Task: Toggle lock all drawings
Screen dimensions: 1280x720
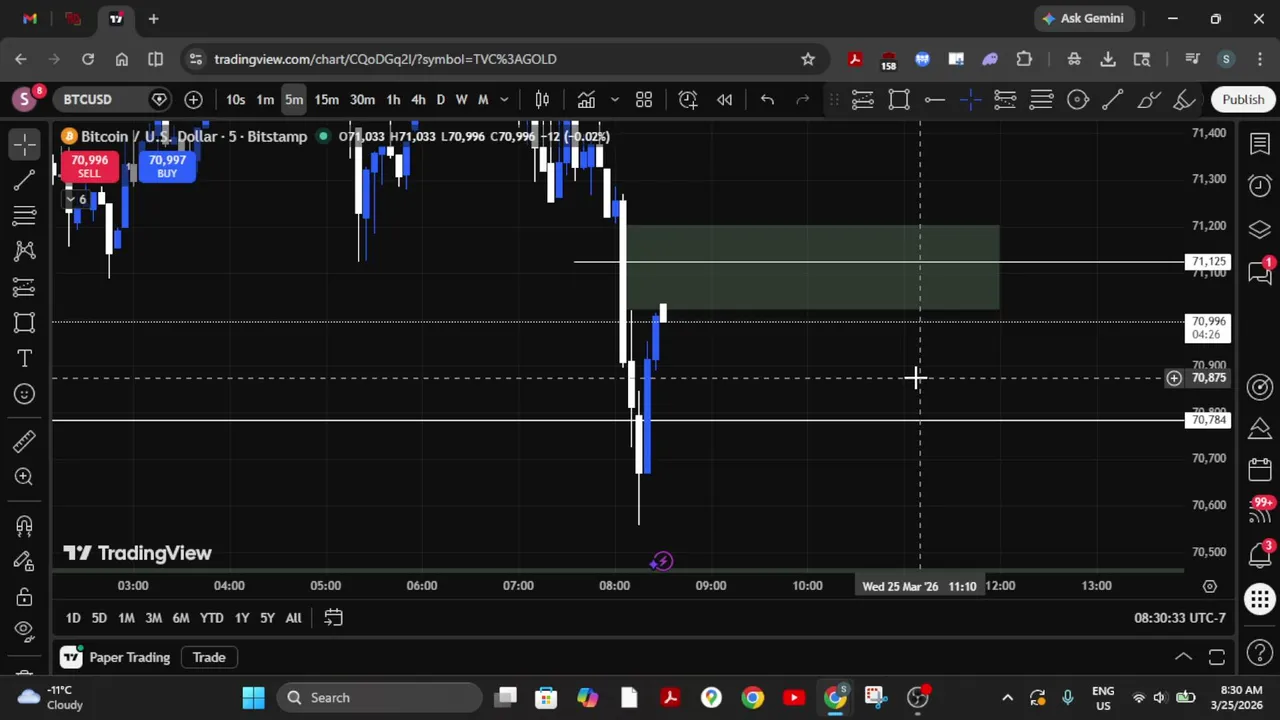Action: 25,597
